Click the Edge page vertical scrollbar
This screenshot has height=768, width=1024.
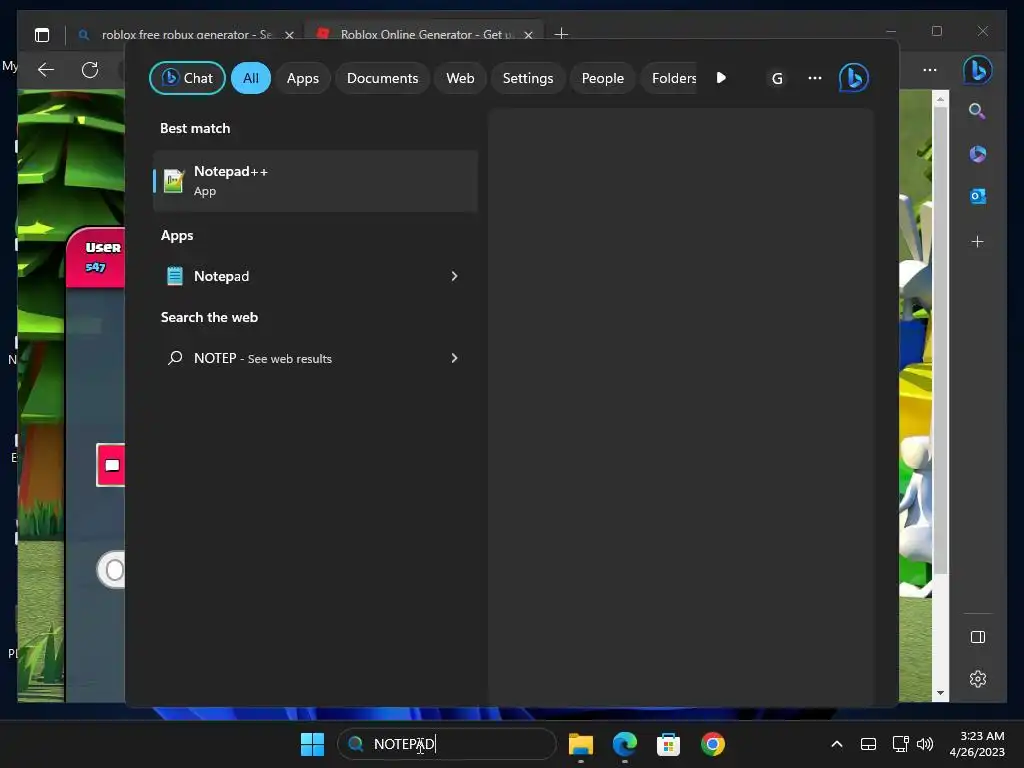(940, 340)
